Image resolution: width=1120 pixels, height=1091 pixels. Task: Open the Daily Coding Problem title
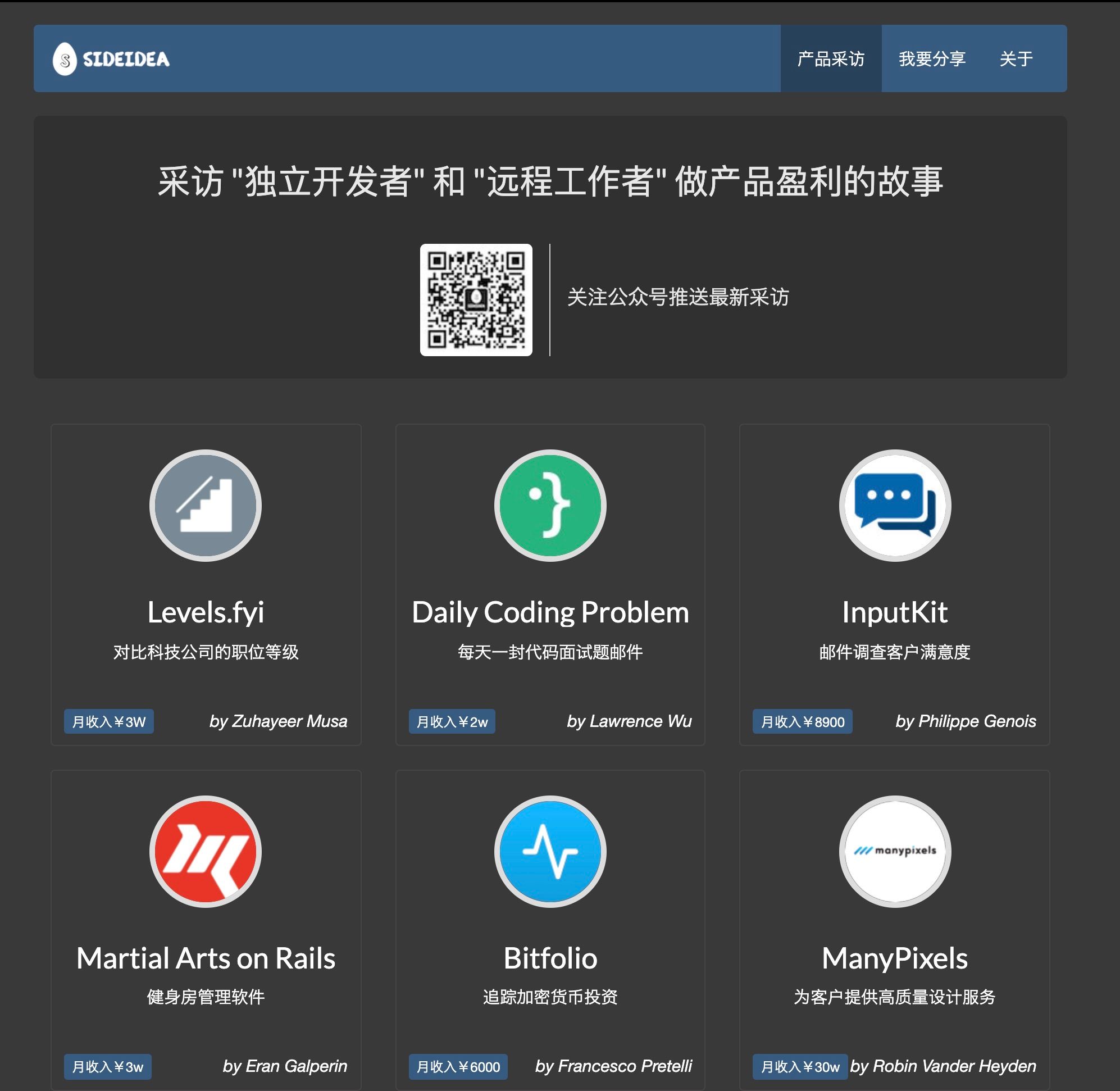550,612
